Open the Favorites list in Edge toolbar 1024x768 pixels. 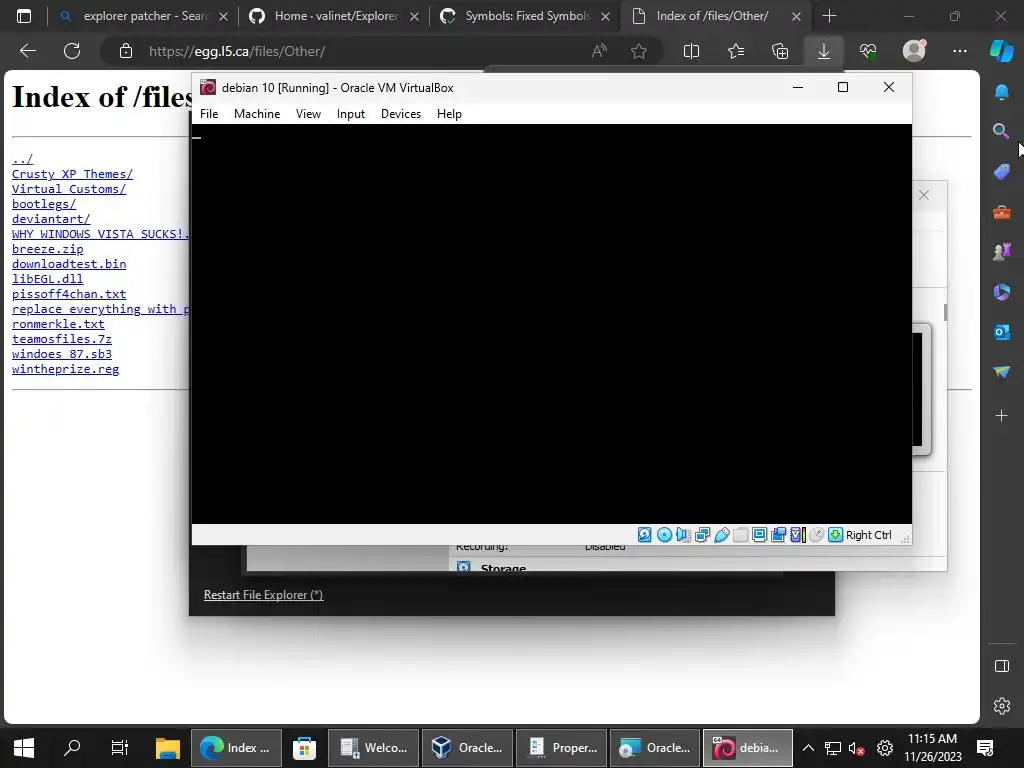tap(735, 51)
